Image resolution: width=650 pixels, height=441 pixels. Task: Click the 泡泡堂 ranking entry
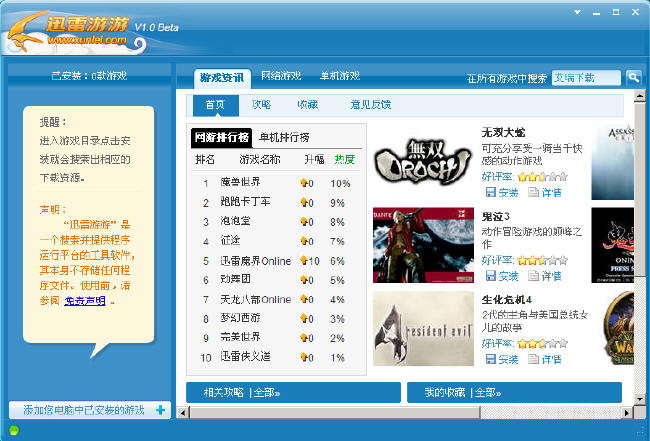click(235, 221)
